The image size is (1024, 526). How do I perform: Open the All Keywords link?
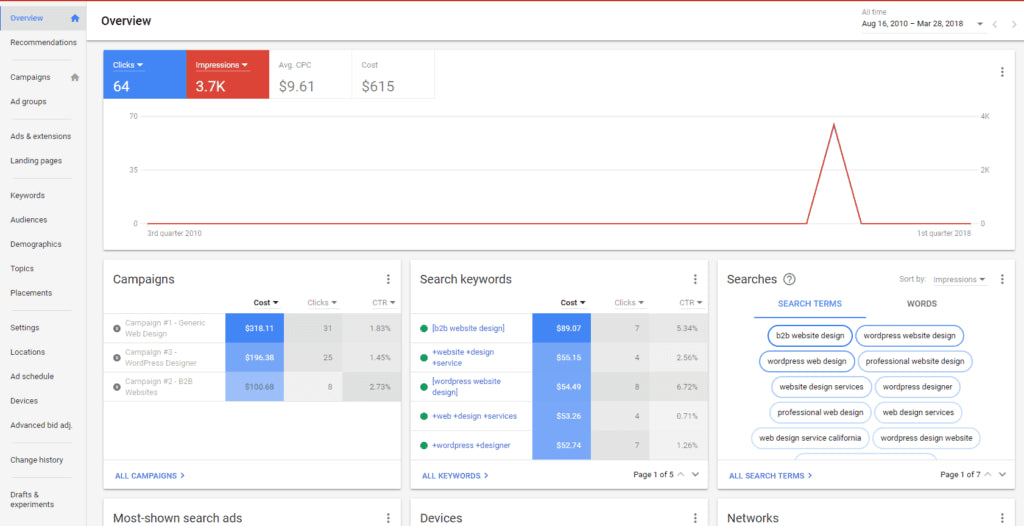point(455,476)
